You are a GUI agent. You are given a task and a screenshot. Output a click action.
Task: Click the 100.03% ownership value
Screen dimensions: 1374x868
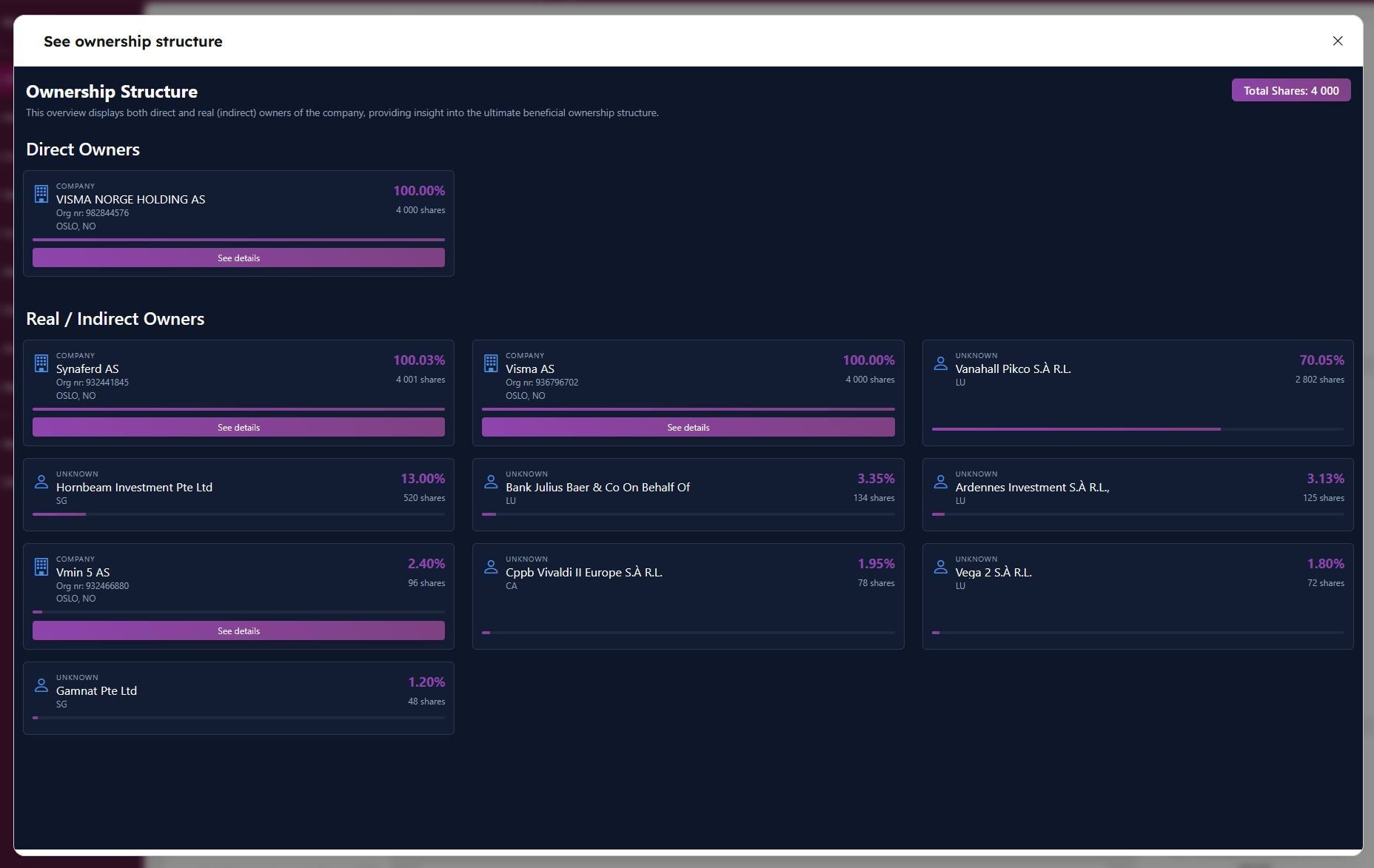click(419, 360)
